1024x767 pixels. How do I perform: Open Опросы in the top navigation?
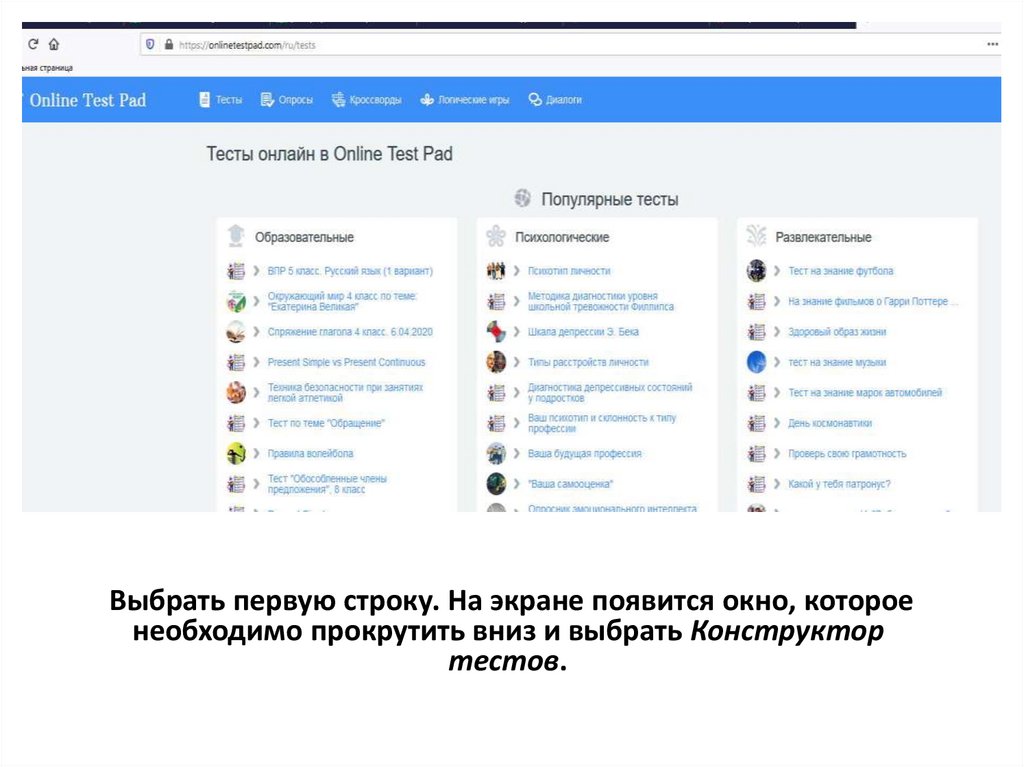296,100
